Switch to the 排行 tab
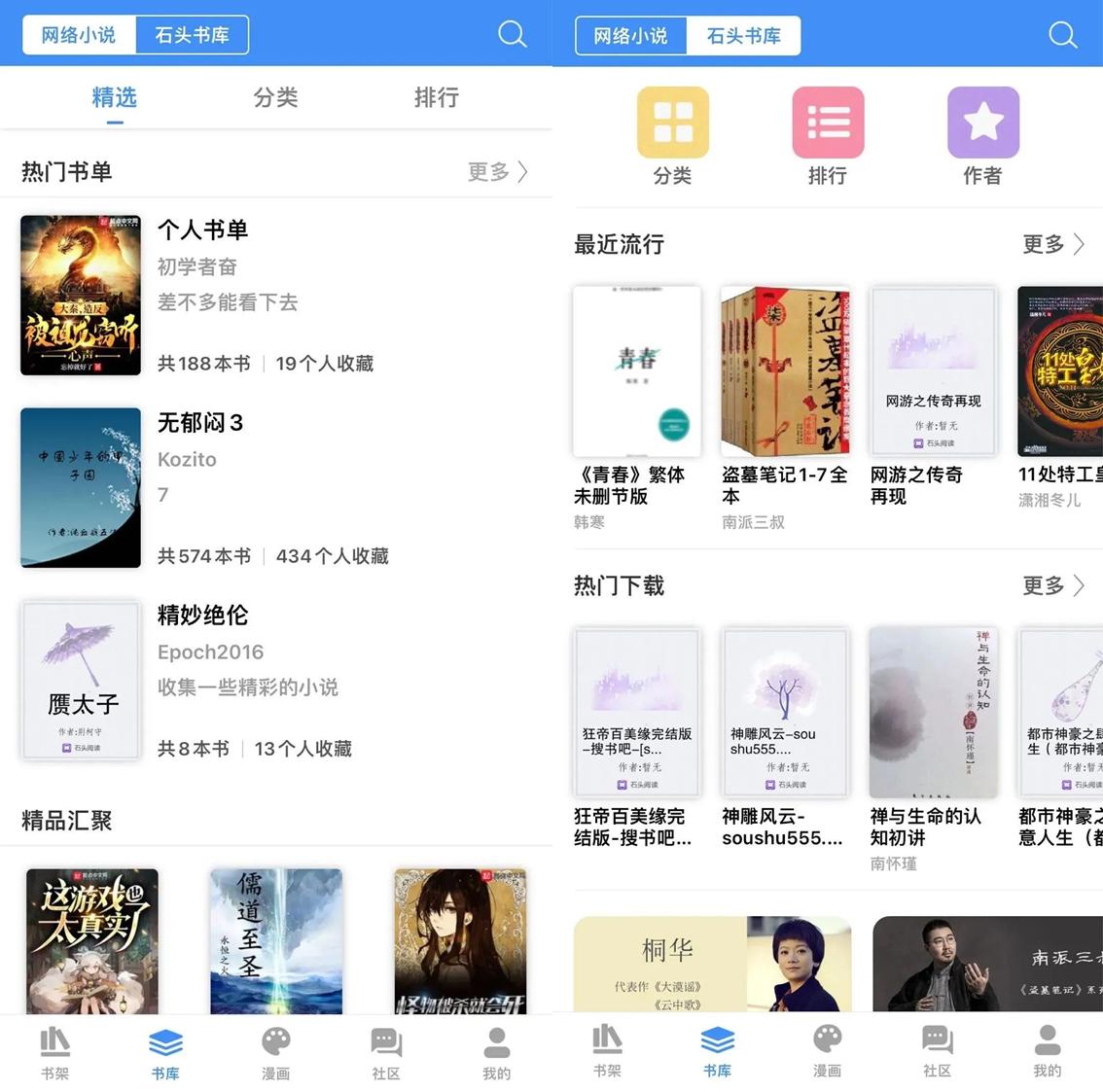 (x=437, y=97)
